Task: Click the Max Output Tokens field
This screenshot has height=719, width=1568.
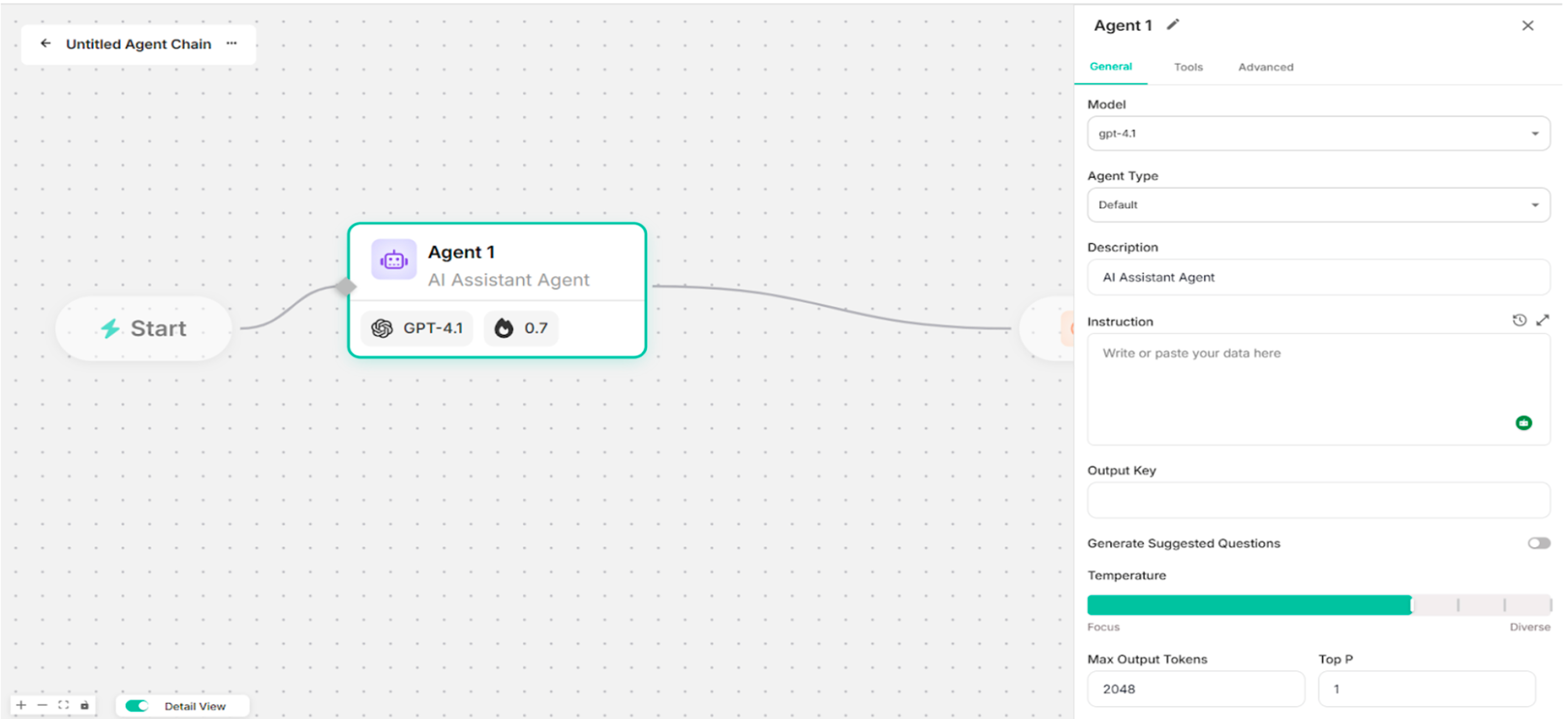Action: [x=1195, y=689]
